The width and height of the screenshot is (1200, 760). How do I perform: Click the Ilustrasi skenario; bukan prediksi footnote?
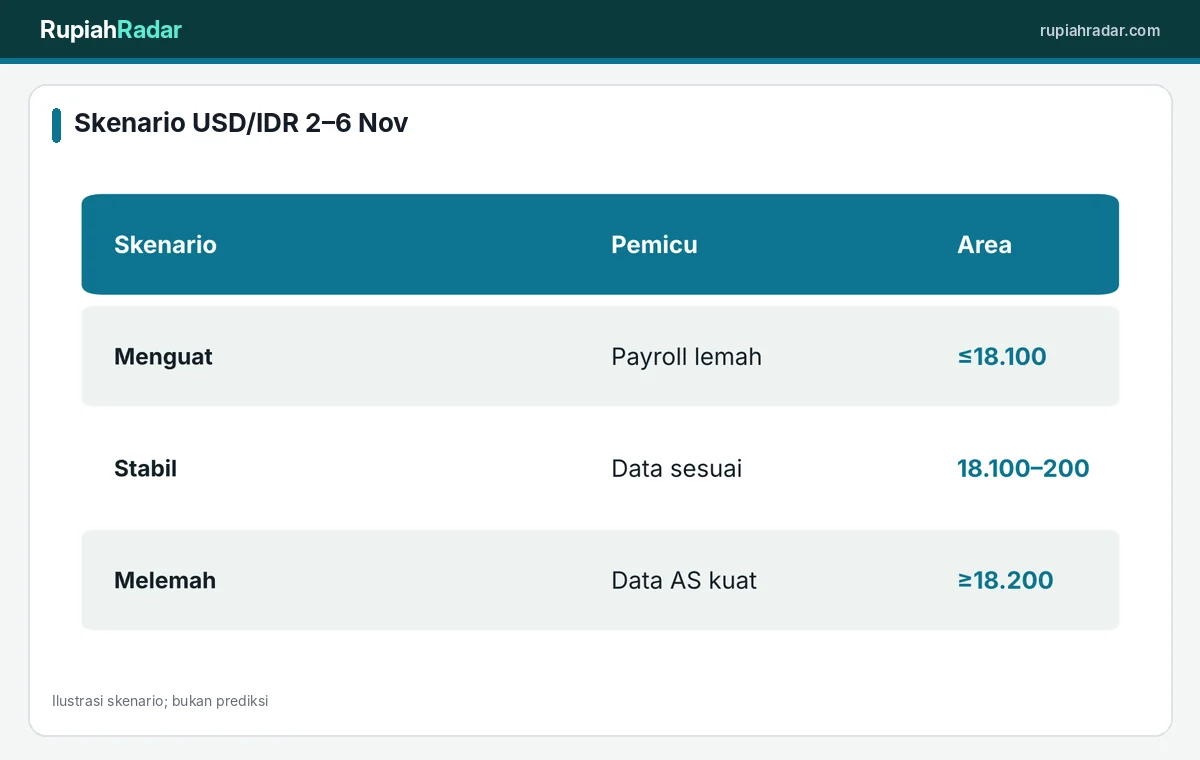[160, 701]
